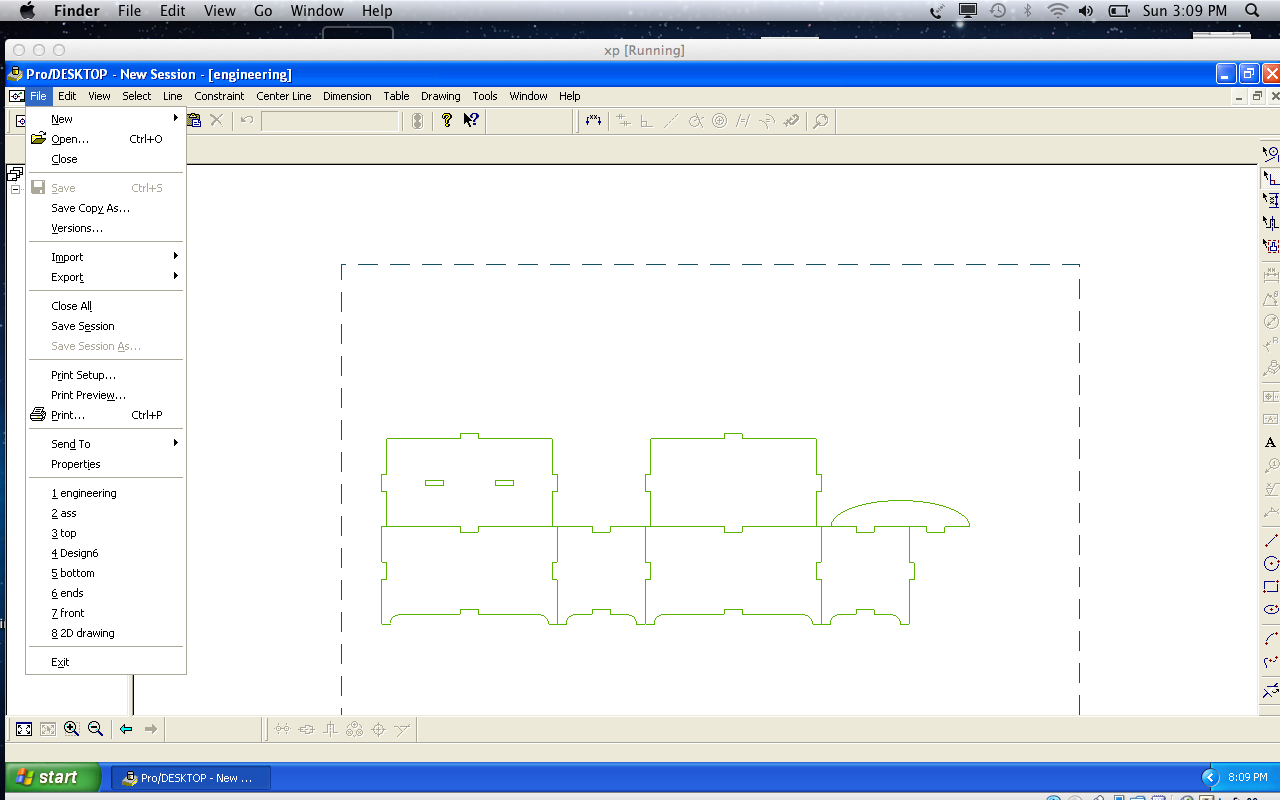The width and height of the screenshot is (1280, 800).
Task: Click the Windows start button
Action: pyautogui.click(x=53, y=777)
